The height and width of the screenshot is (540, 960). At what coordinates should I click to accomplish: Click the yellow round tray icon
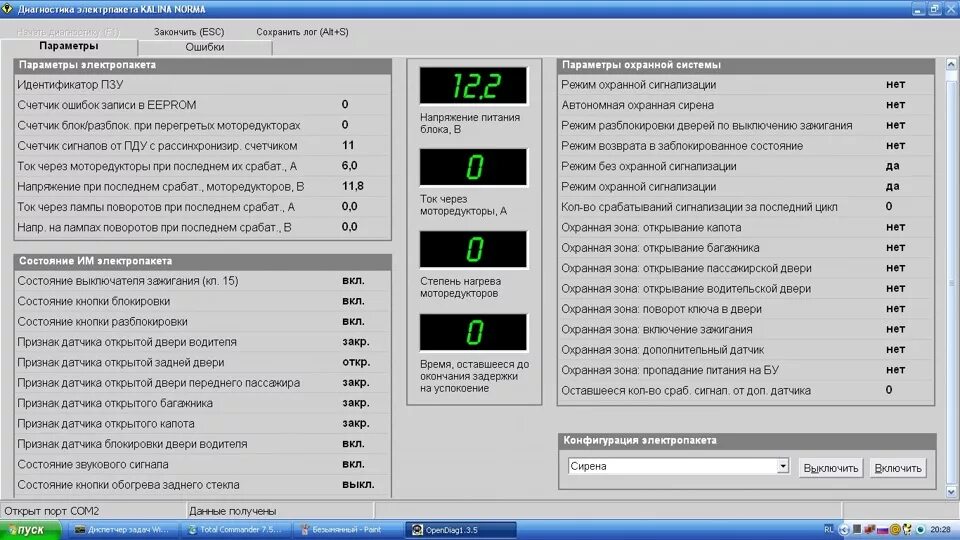895,530
